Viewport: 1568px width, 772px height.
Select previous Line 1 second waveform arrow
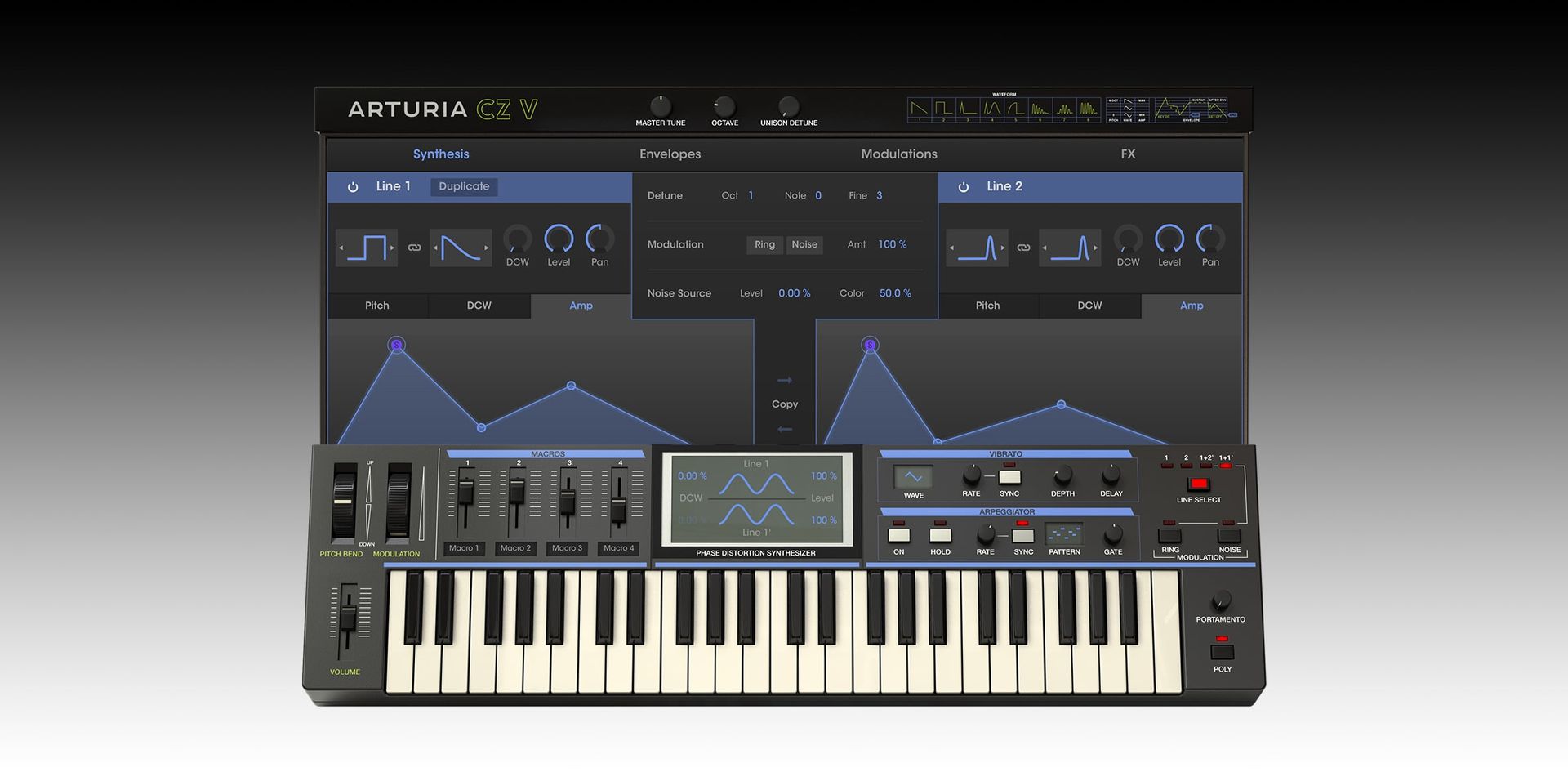coord(435,248)
